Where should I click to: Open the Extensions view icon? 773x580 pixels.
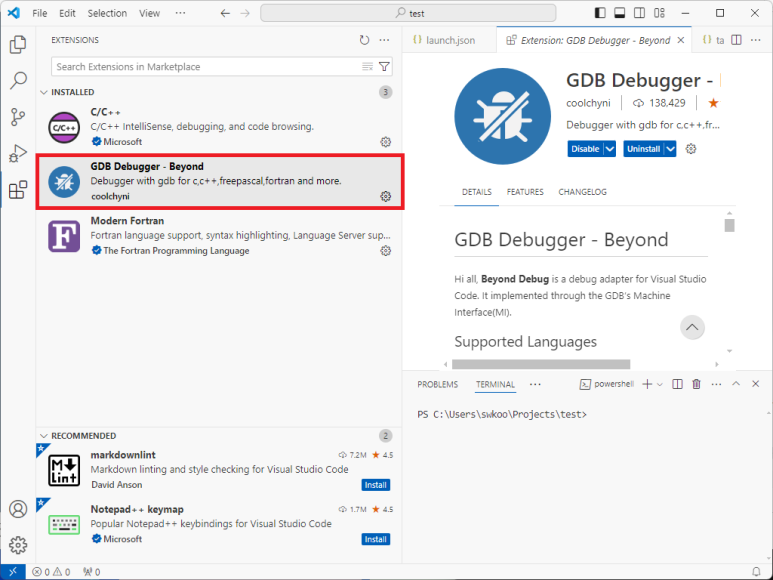coord(18,190)
